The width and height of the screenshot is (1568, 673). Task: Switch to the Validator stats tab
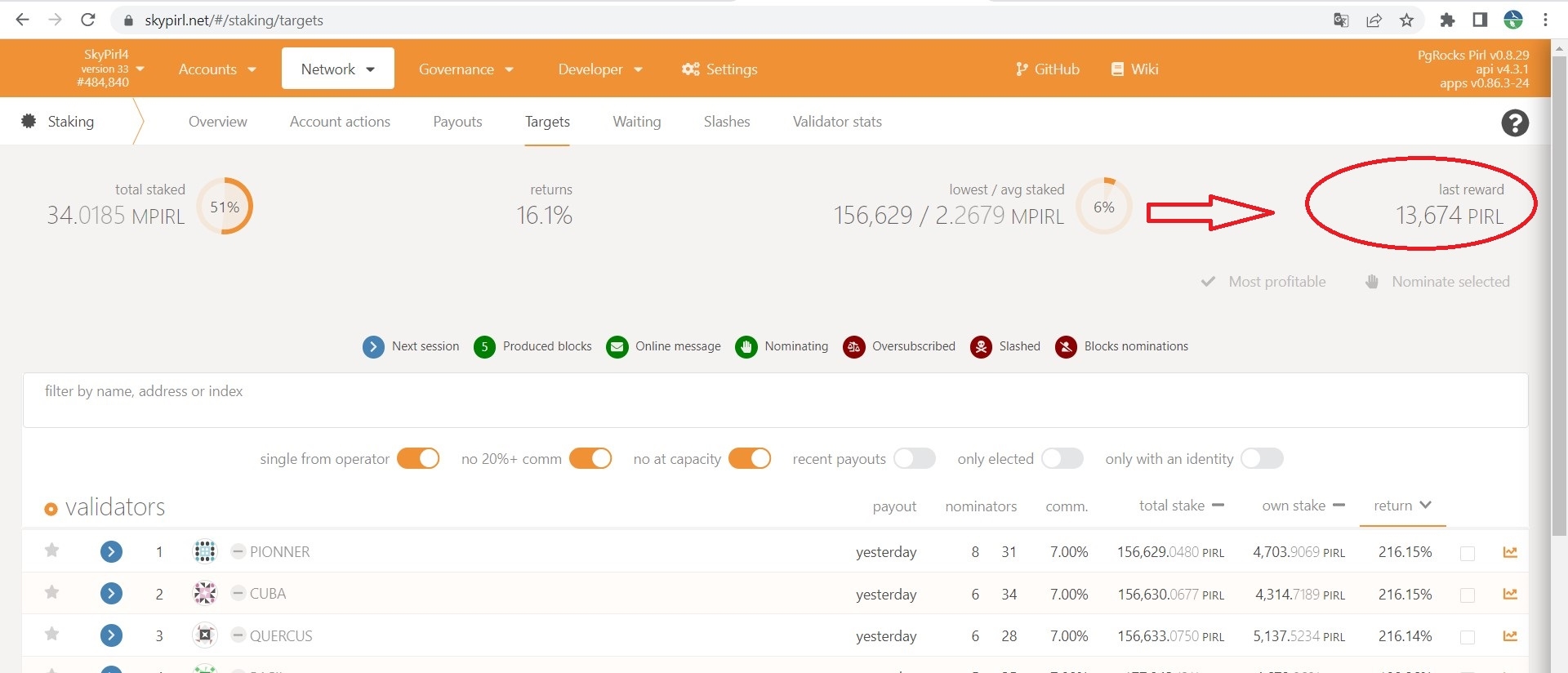tap(836, 122)
